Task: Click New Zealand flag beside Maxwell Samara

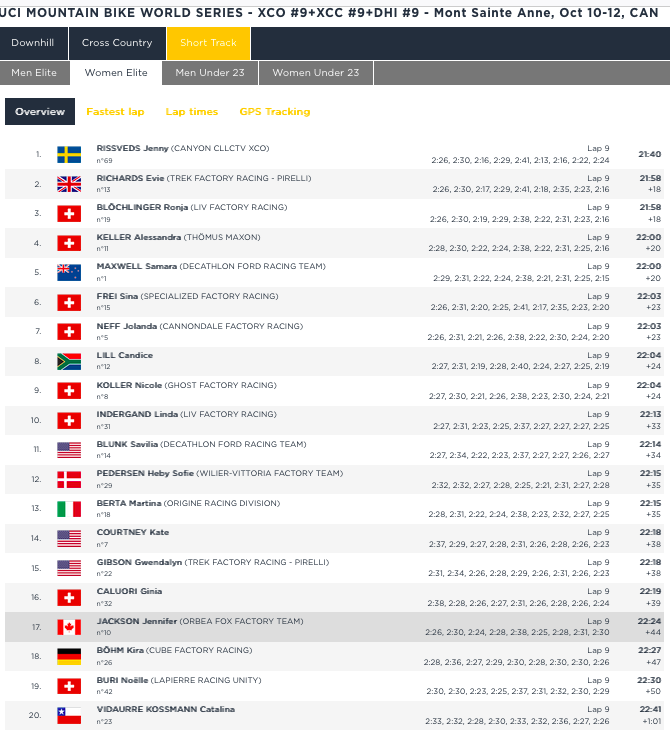Action: click(69, 273)
